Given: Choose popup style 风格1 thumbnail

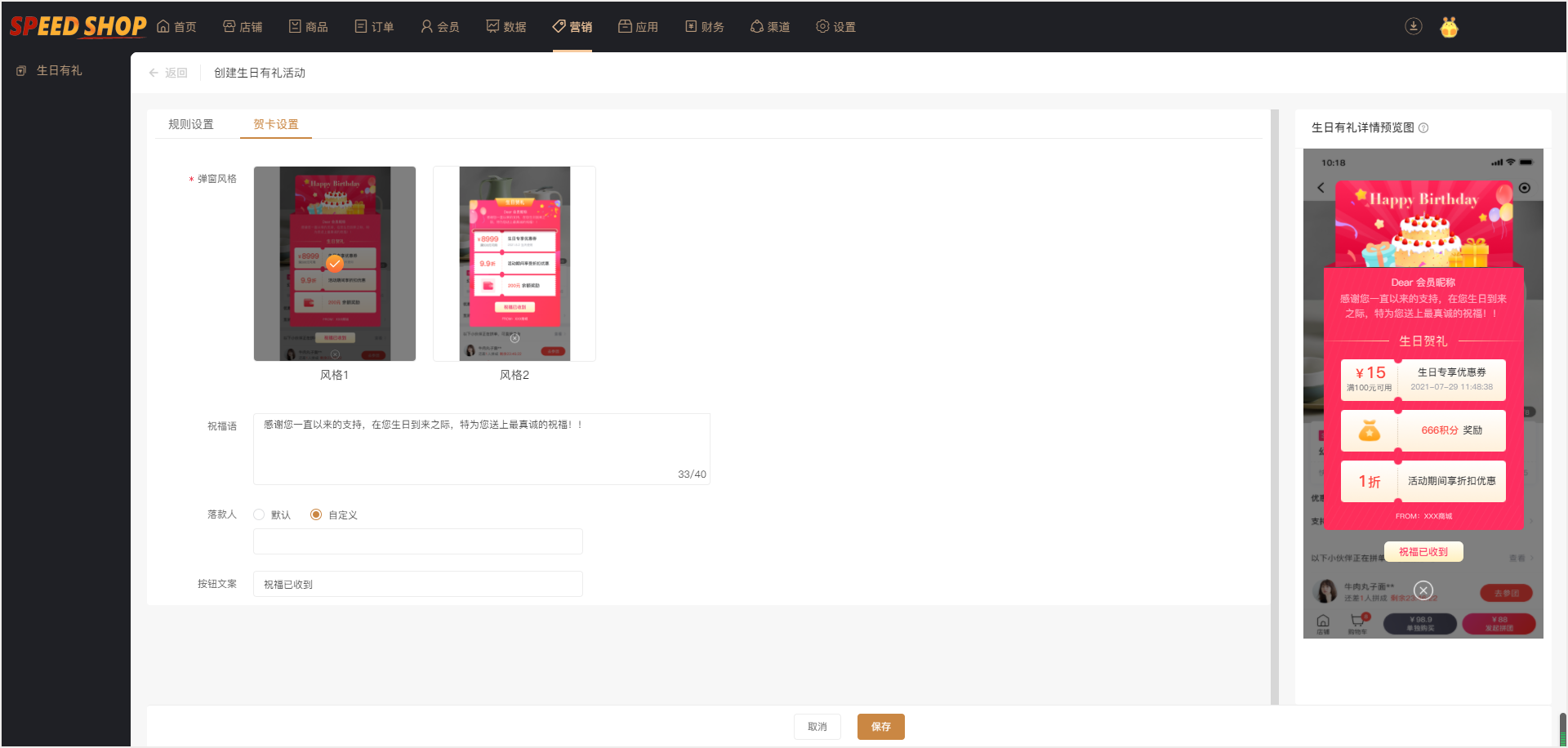Looking at the screenshot, I should click(x=335, y=264).
